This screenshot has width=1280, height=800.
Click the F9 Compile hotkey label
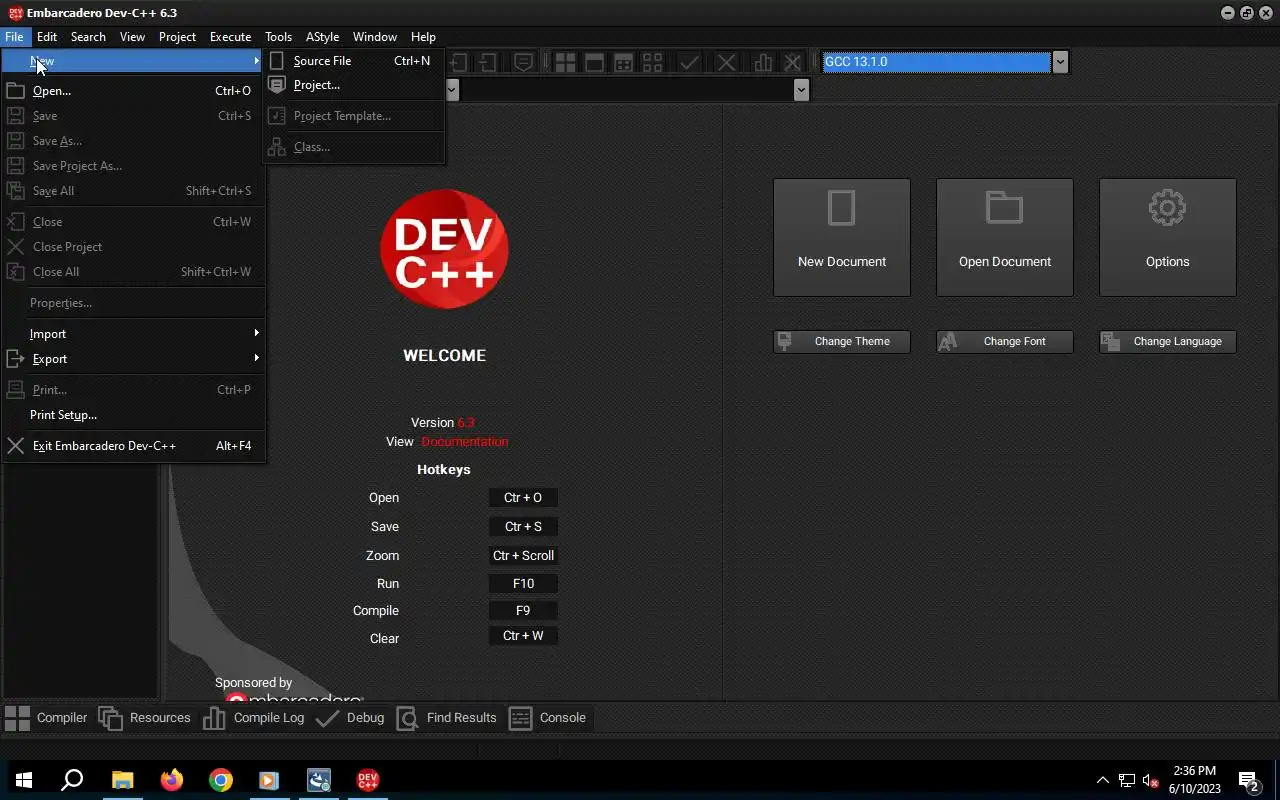tap(523, 610)
